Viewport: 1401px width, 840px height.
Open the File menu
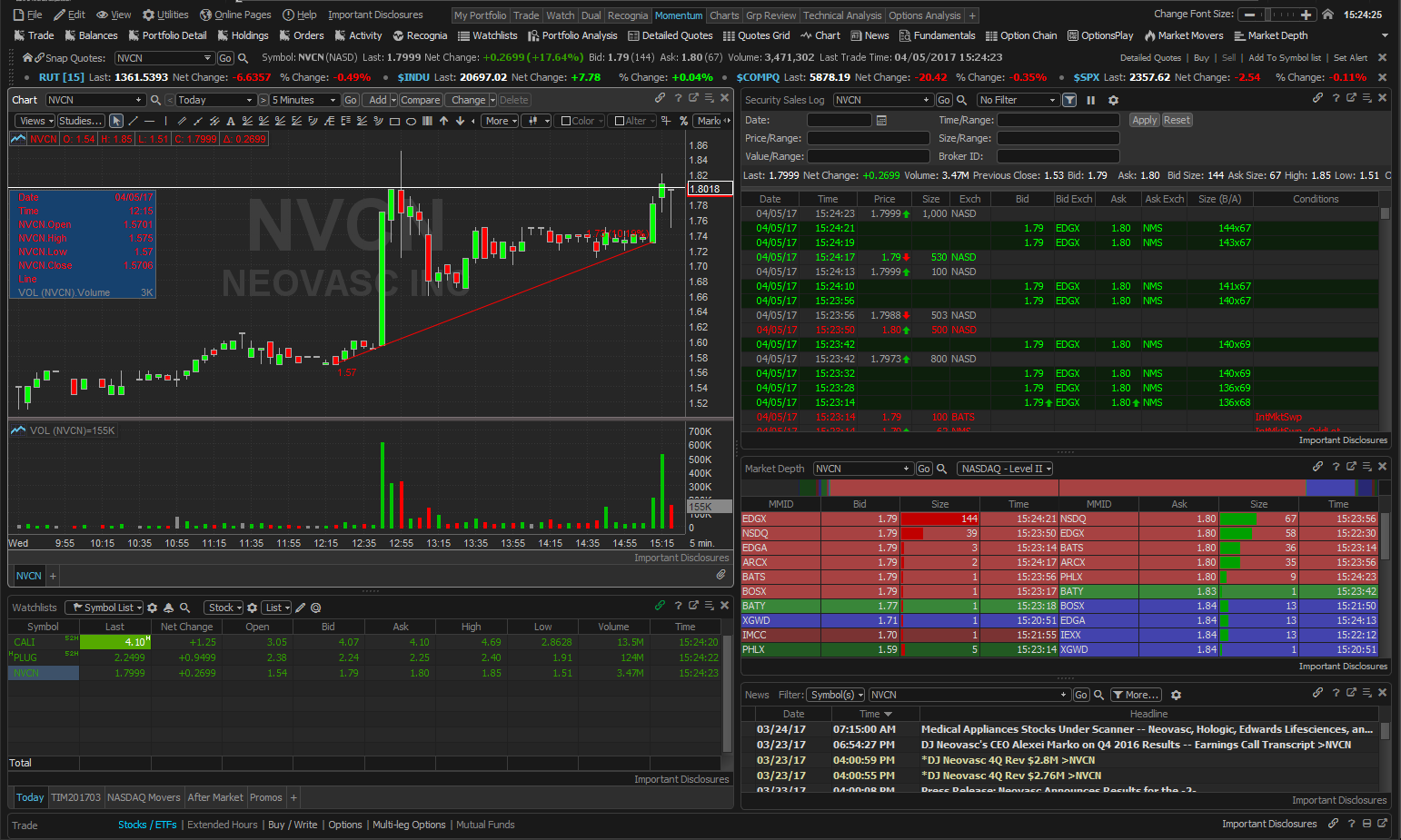(28, 15)
